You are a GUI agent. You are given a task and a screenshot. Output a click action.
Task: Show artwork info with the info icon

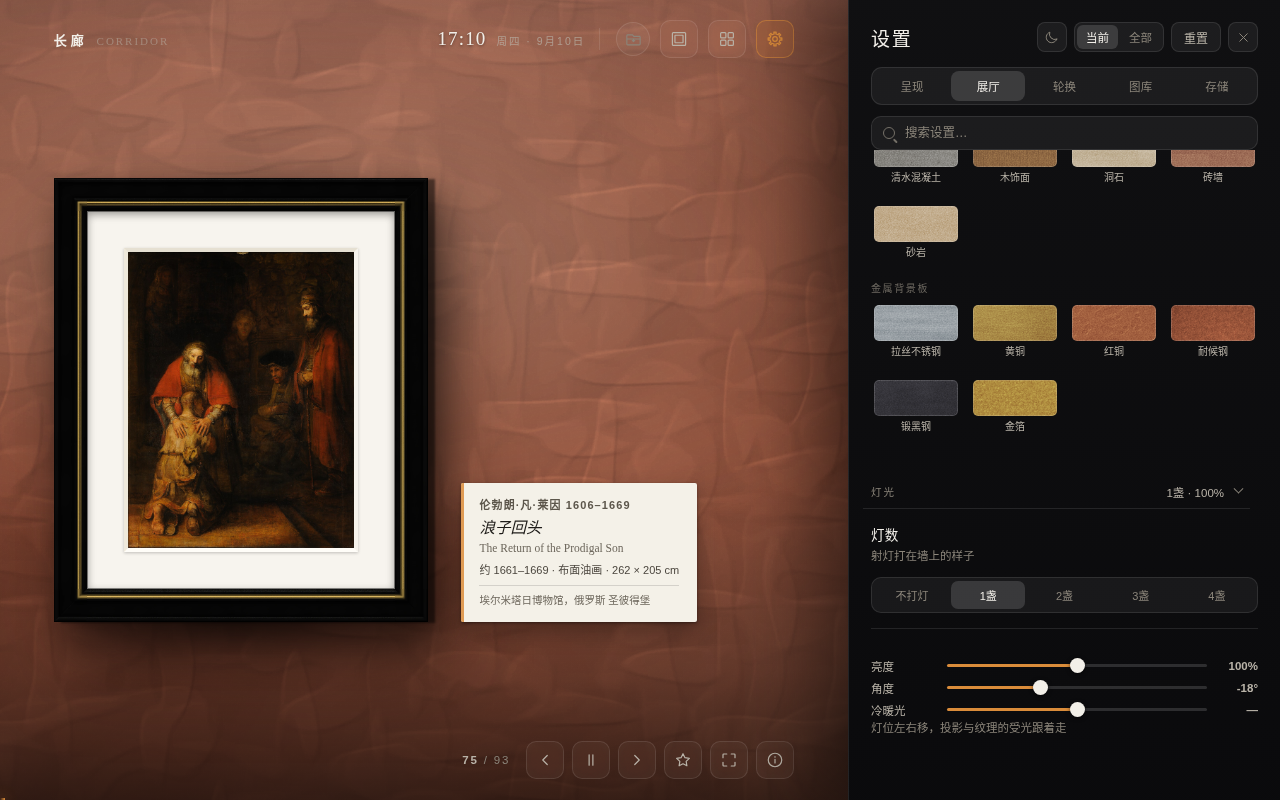775,760
